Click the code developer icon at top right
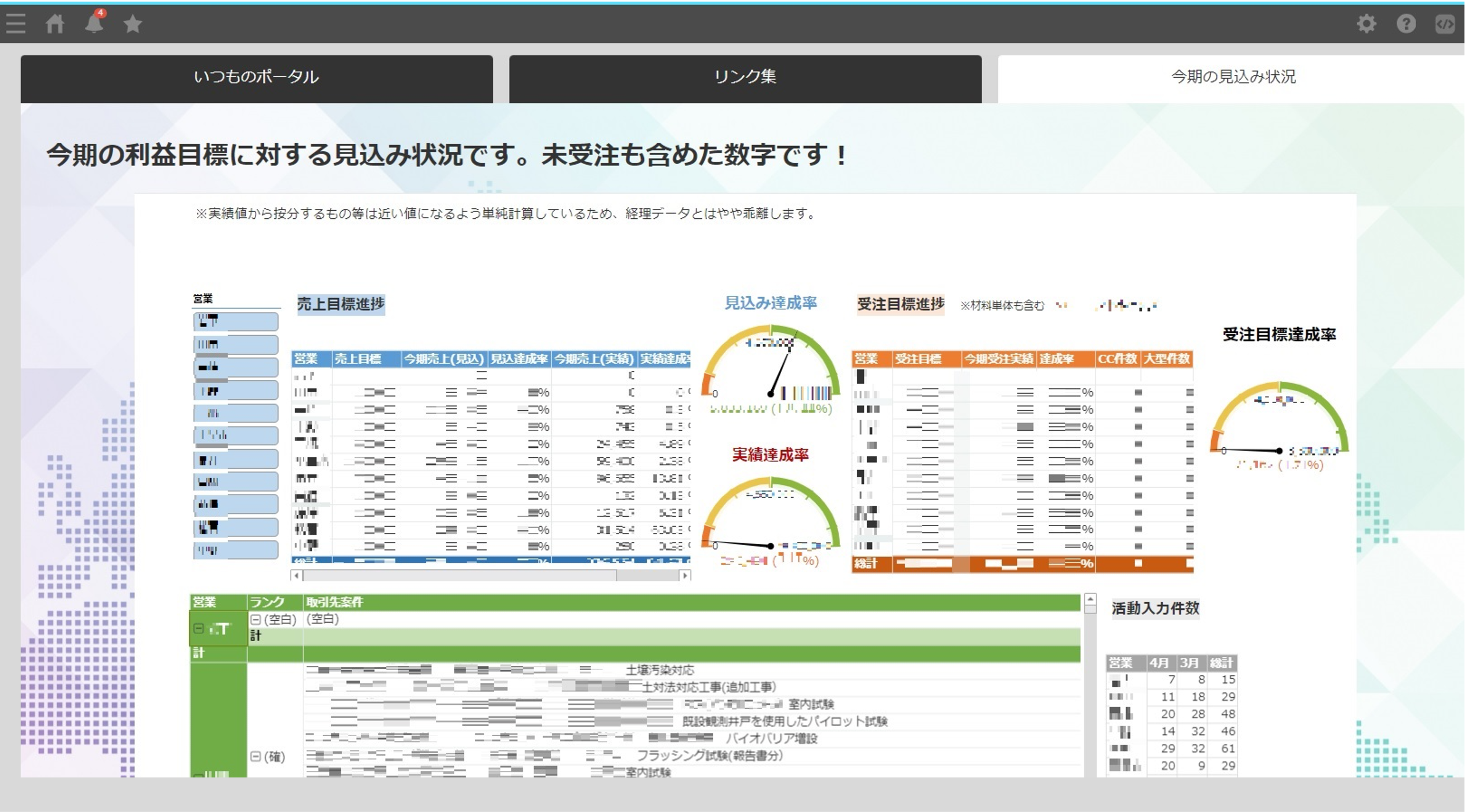Viewport: 1466px width, 812px height. point(1444,24)
